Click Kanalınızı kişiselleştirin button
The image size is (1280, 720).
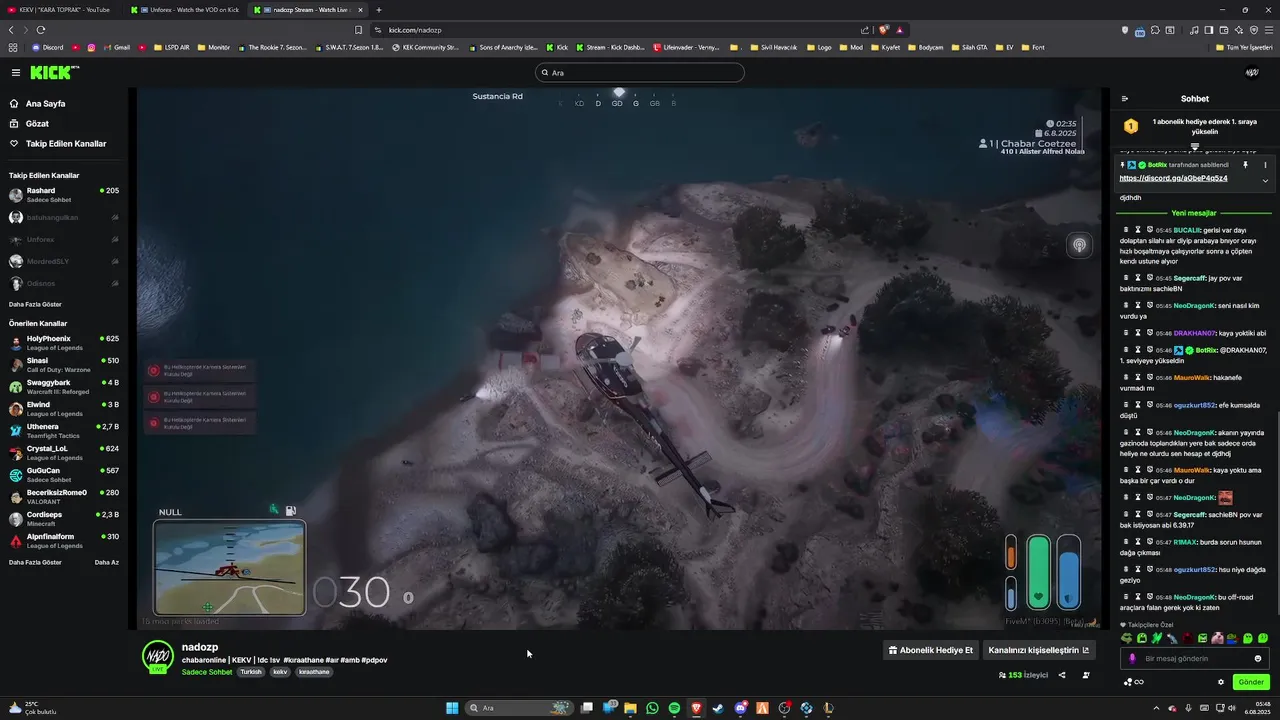(1039, 650)
